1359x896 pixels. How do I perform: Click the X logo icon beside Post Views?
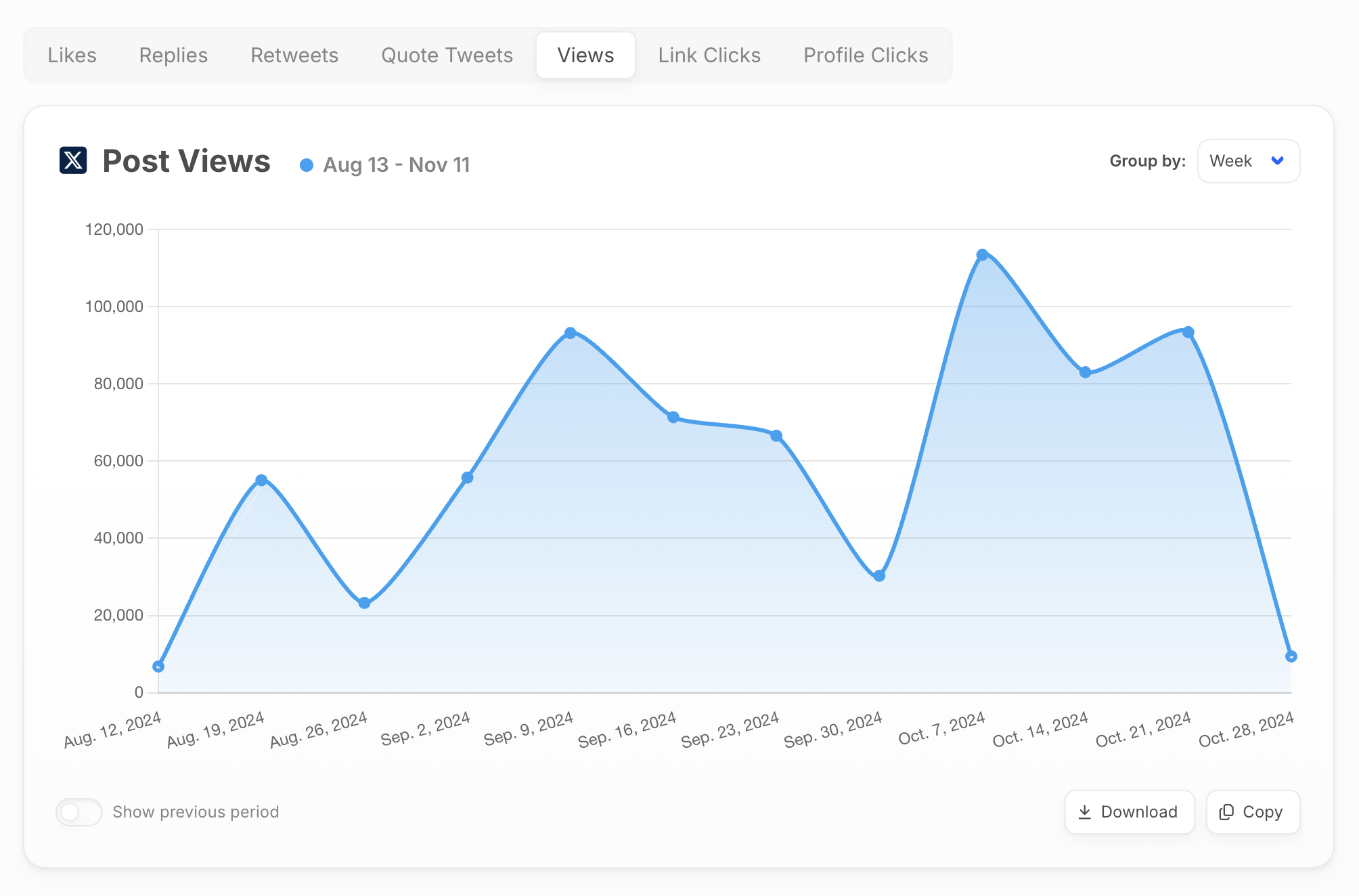pos(73,160)
